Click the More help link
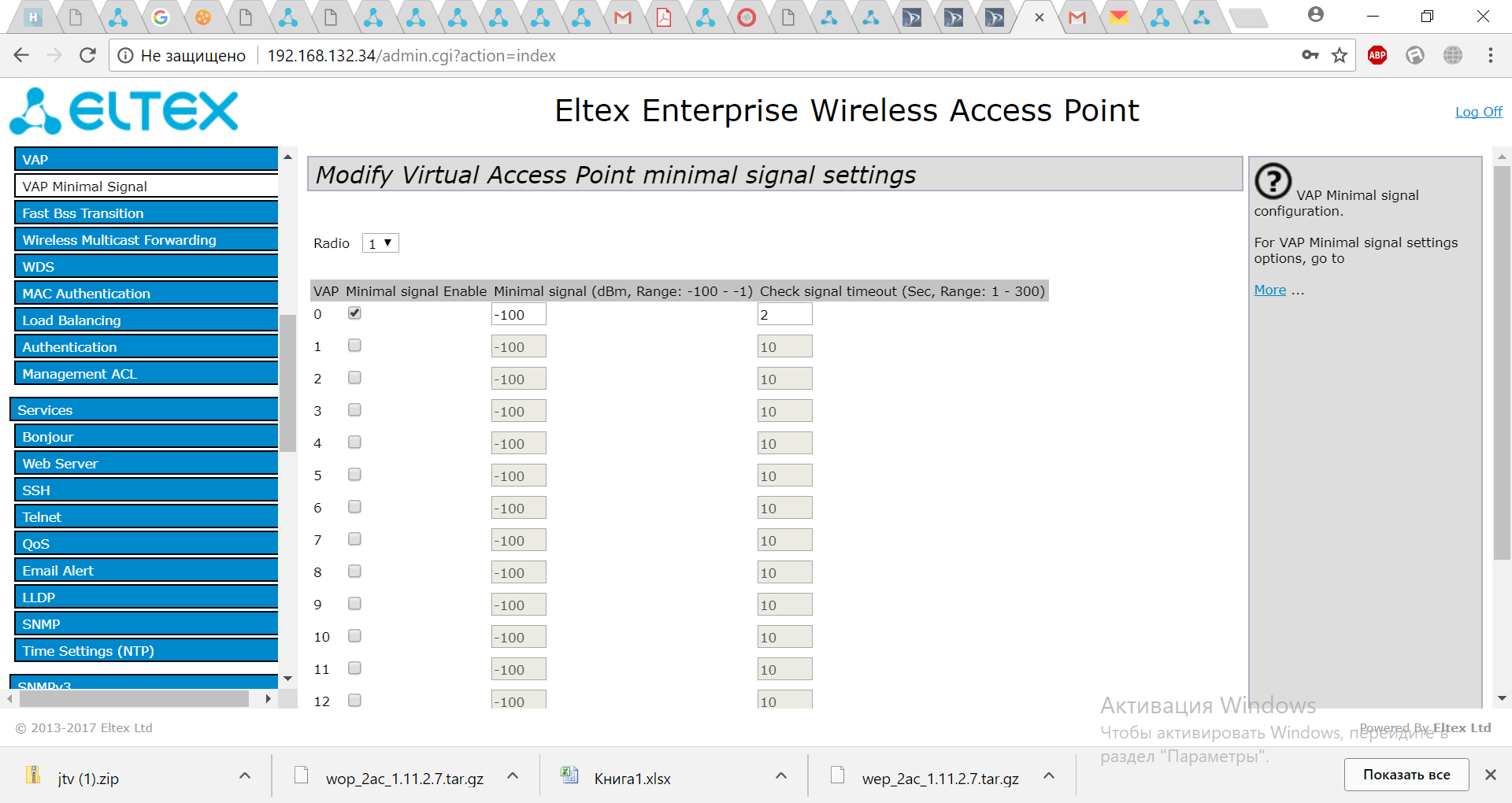 [1269, 290]
